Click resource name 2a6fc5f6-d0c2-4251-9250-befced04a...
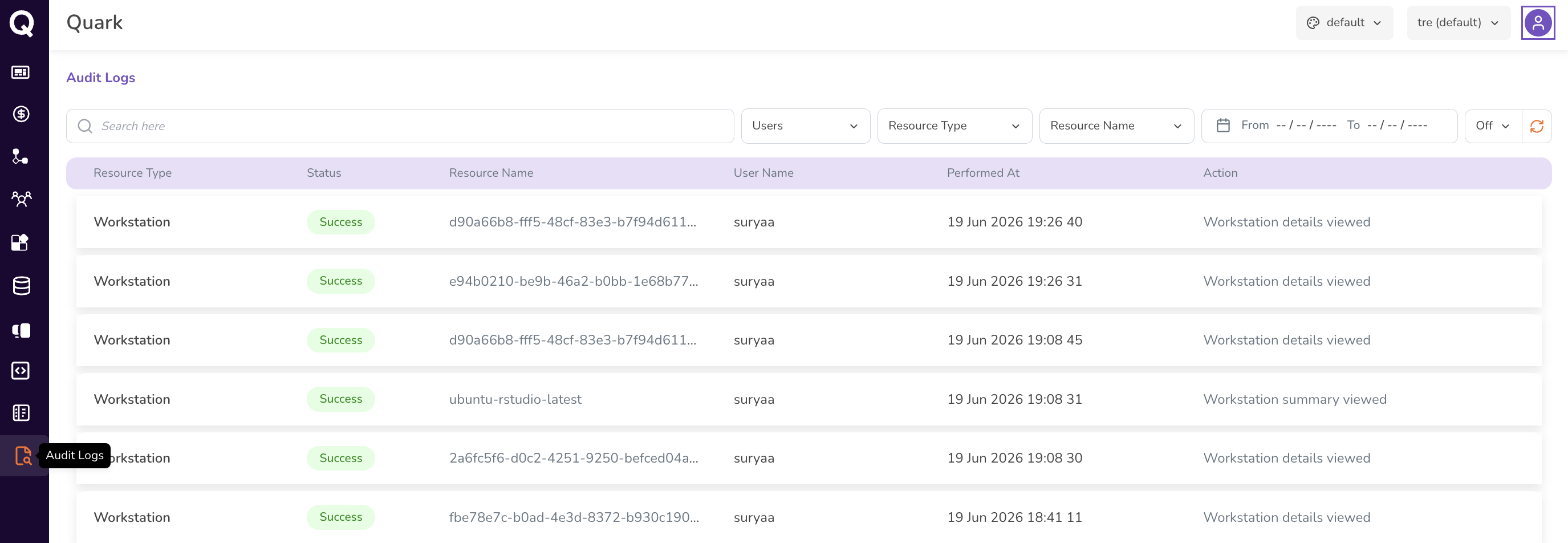The image size is (1568, 543). coord(574,459)
